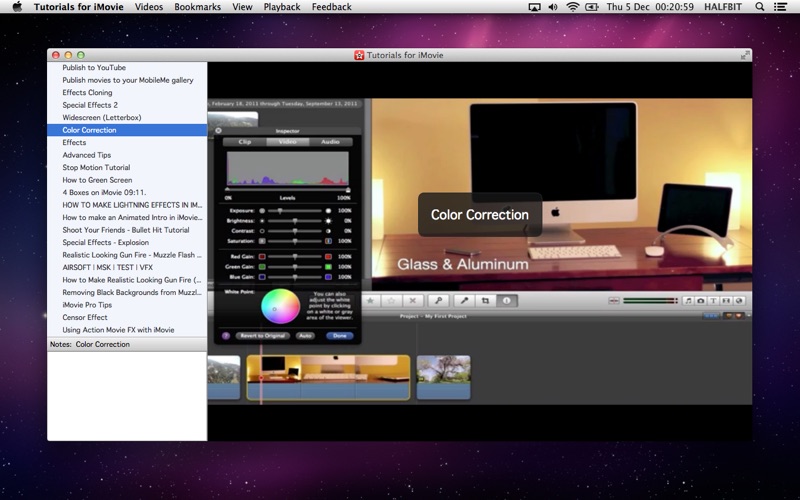Select 'Advanced Tips' tutorial
Screen dimensions: 800x500
[86, 155]
